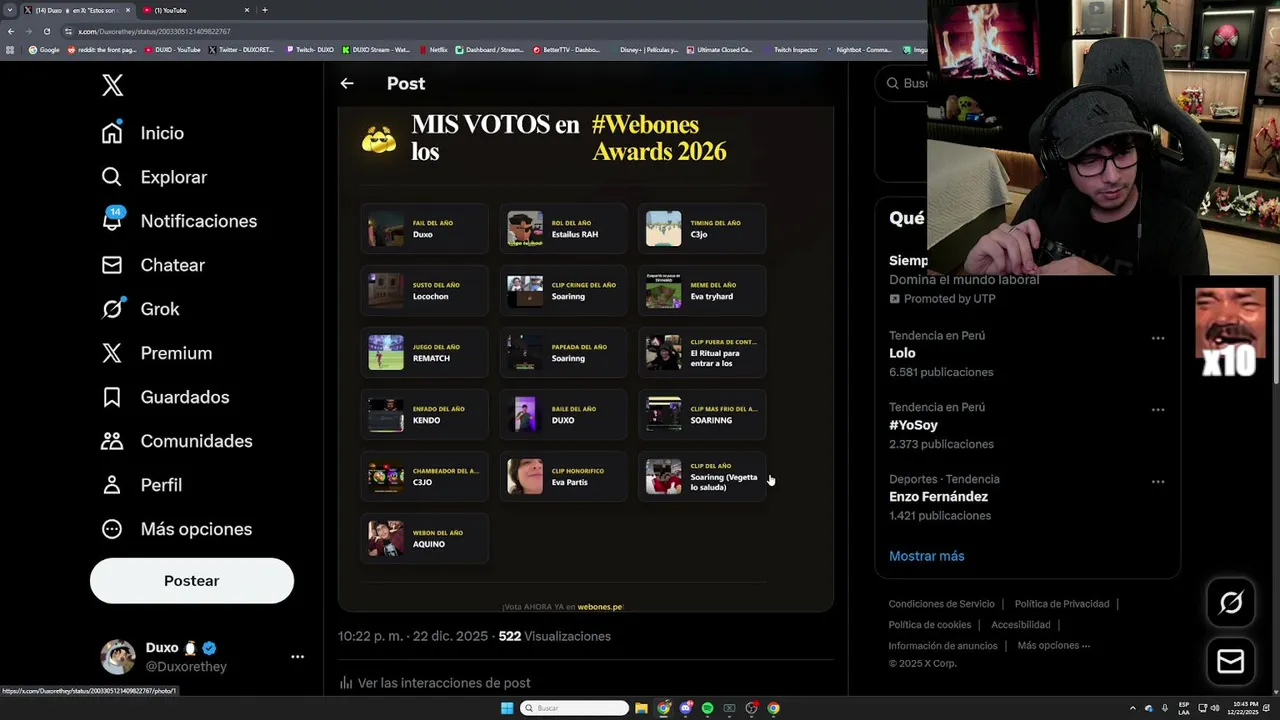Open Información de anuncios footer link
This screenshot has width=1280, height=720.
click(x=943, y=646)
